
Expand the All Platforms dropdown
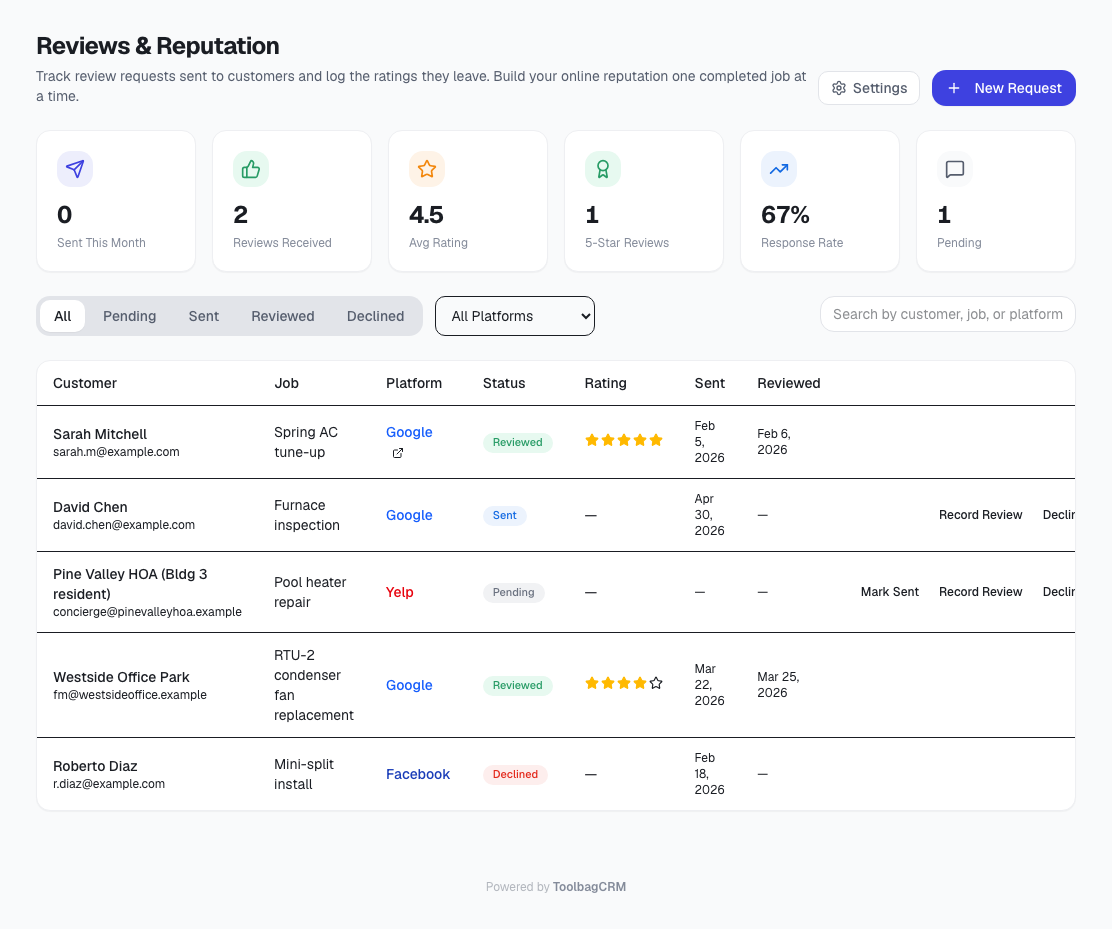[x=515, y=316]
